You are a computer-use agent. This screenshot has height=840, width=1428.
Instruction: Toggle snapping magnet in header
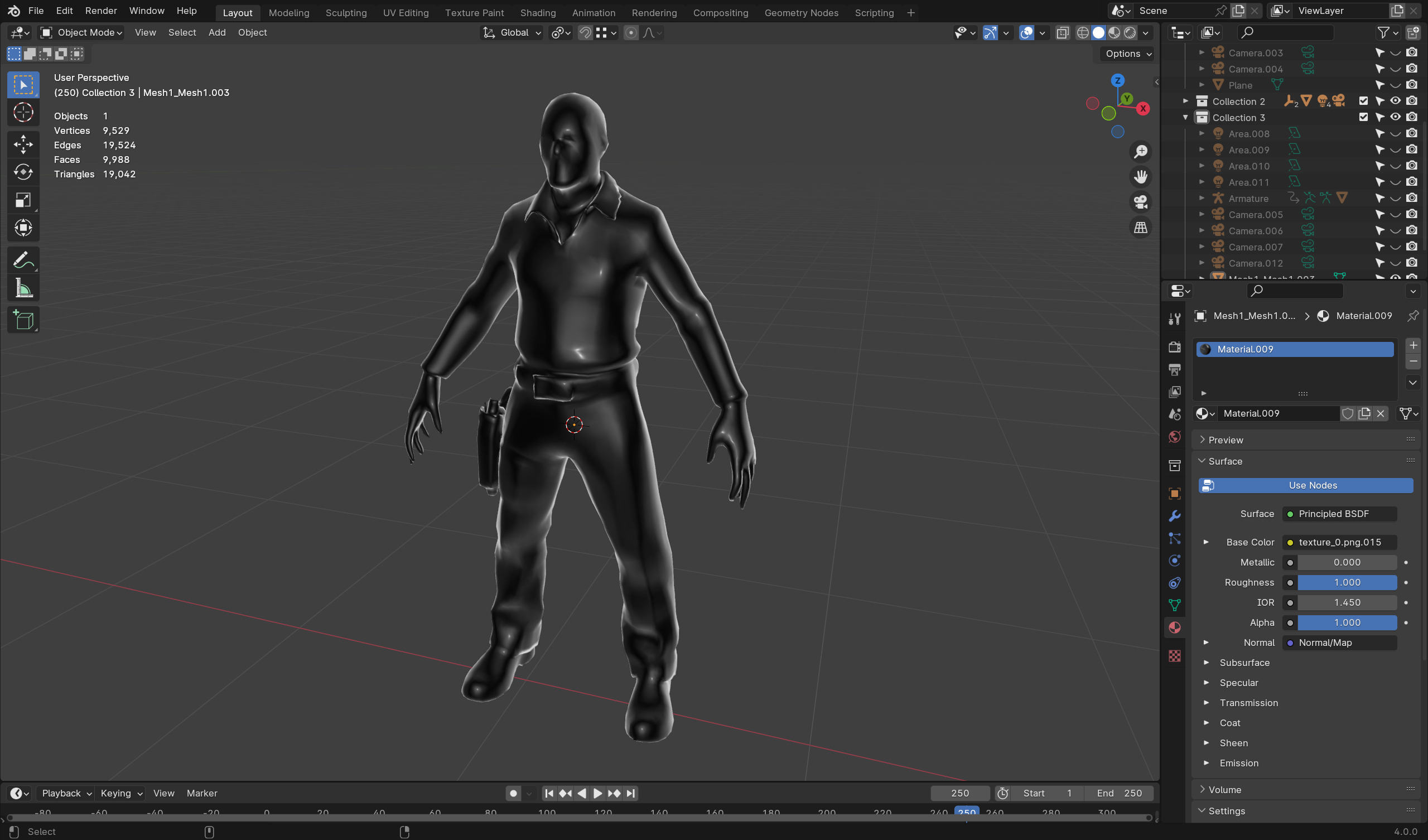coord(585,33)
